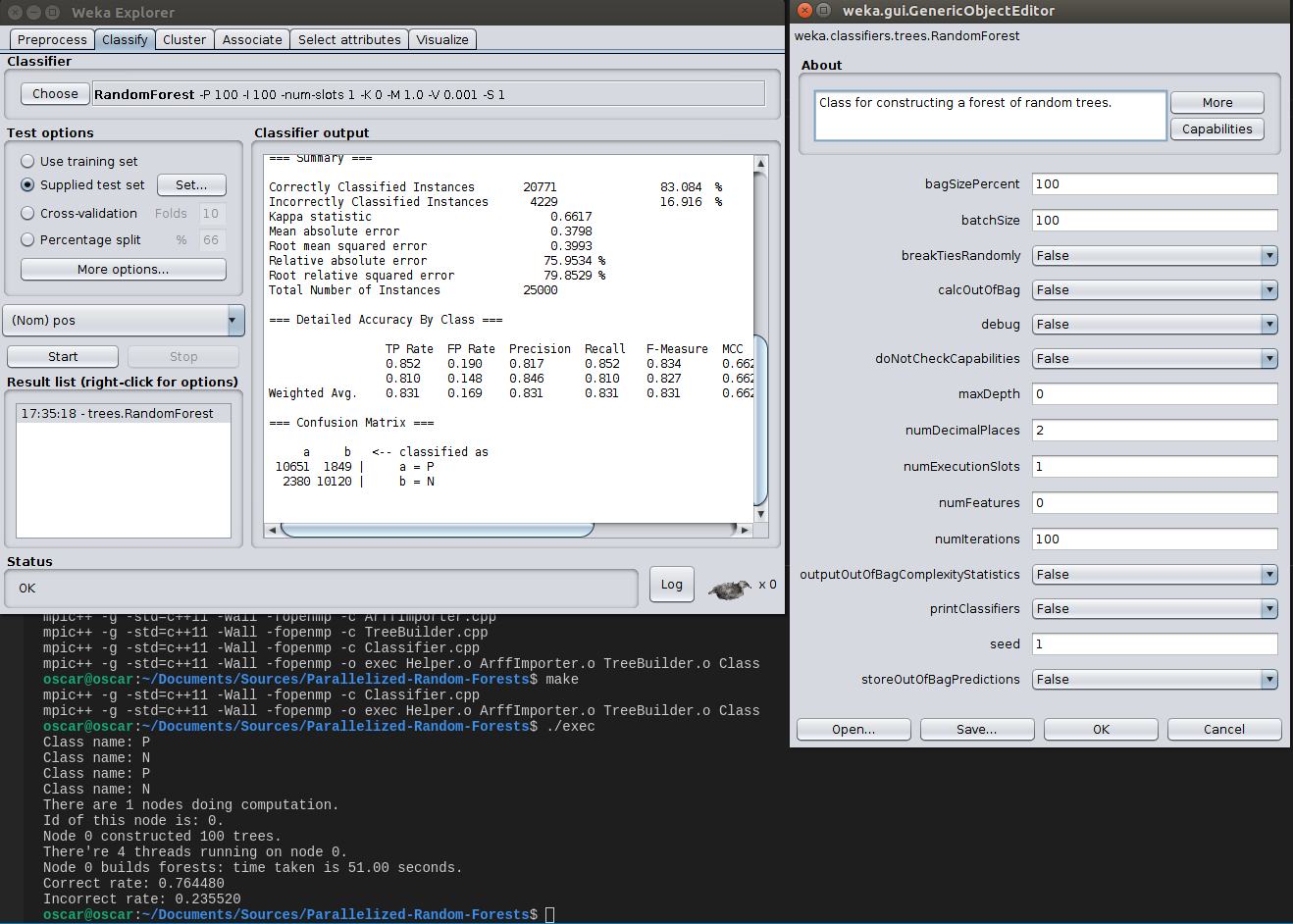Click the classifier output horizontal scrollbar
1293x924 pixels.
click(x=437, y=530)
